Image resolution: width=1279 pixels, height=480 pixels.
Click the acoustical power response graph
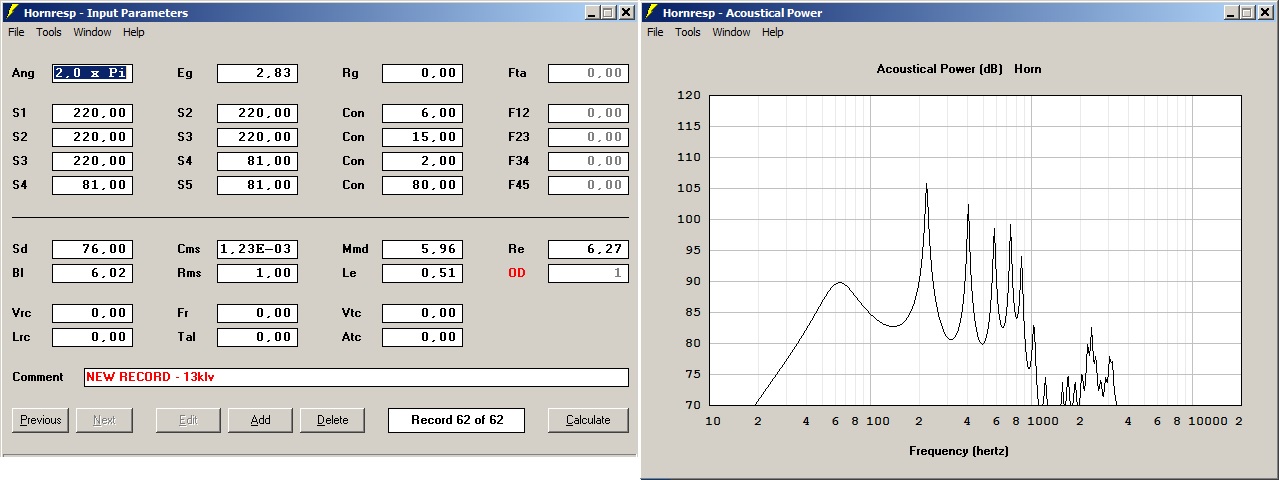[x=975, y=250]
